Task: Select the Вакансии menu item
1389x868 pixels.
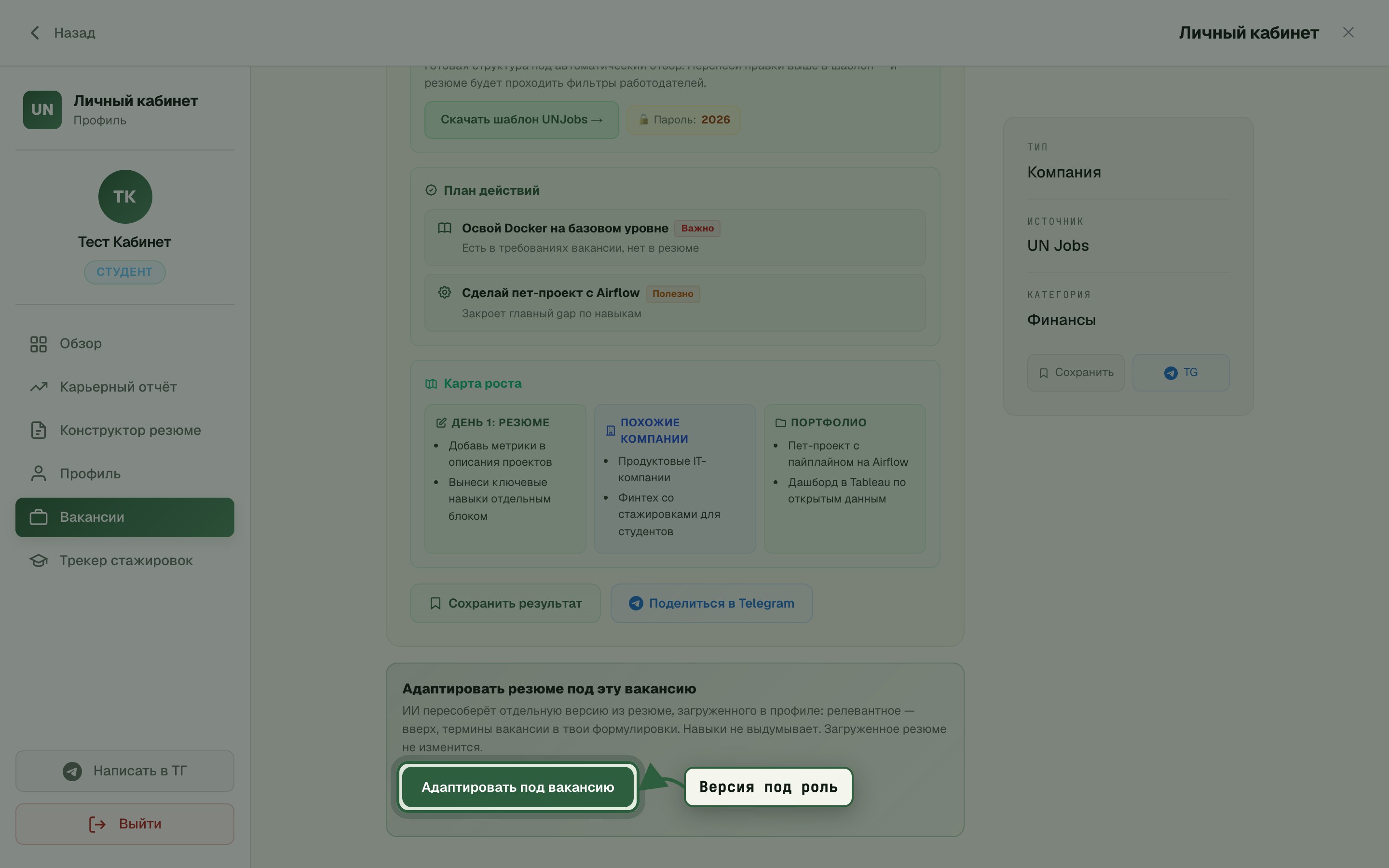Action: click(x=124, y=517)
